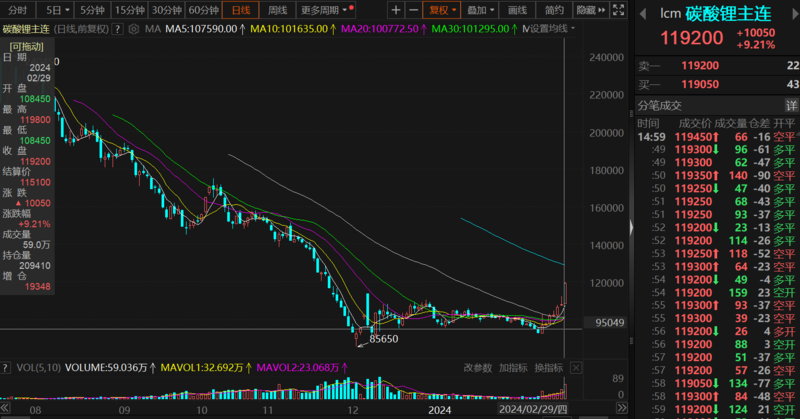Click the zoom in plus icon
This screenshot has height=419, width=800.
click(x=396, y=9)
